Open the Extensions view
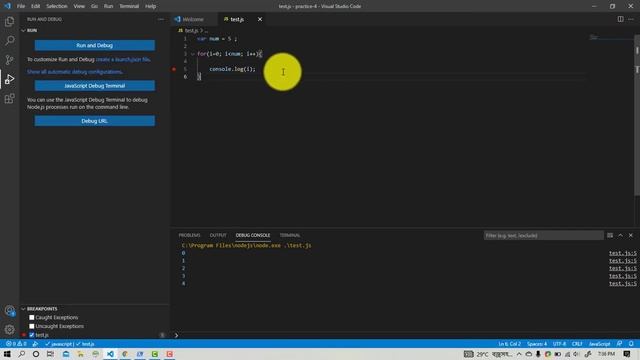Viewport: 640px width, 360px height. [x=9, y=98]
